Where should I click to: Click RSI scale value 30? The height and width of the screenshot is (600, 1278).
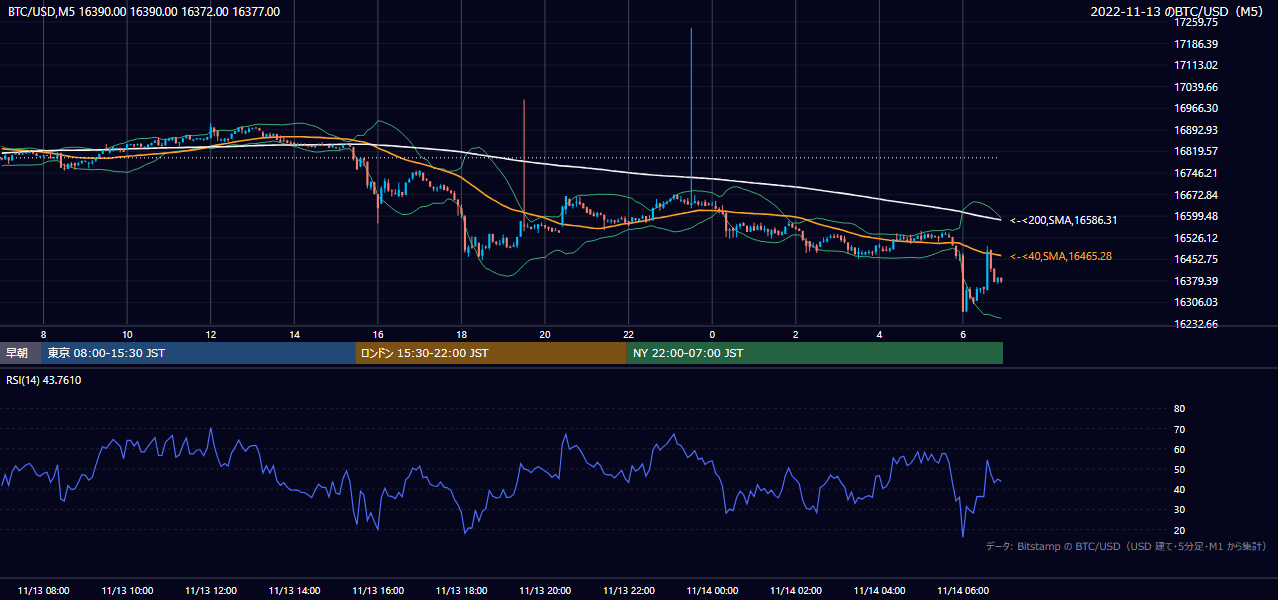coord(1179,510)
